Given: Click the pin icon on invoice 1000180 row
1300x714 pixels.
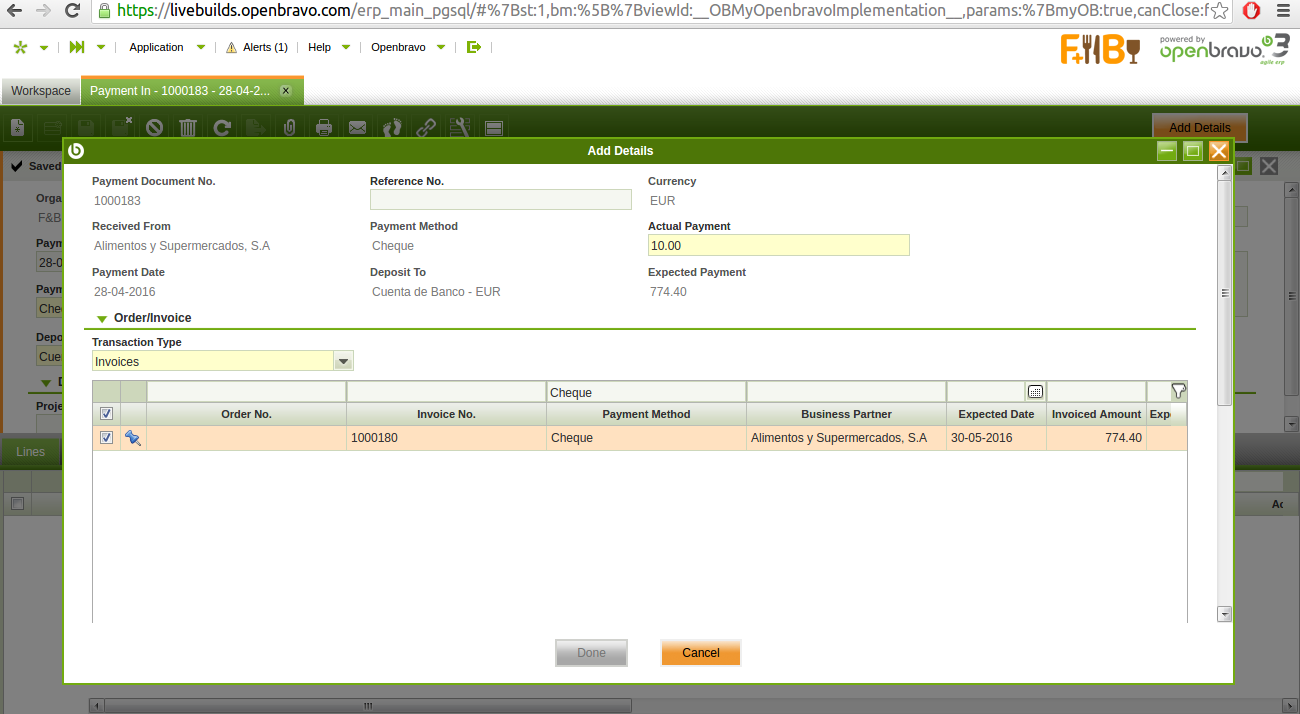Looking at the screenshot, I should [x=133, y=438].
